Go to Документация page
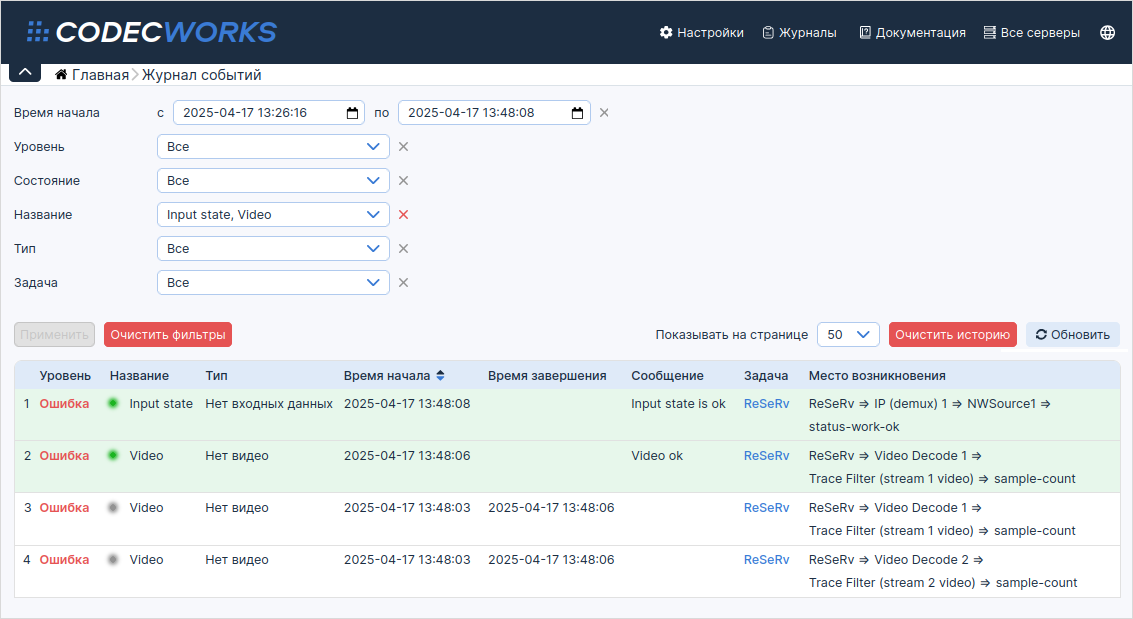This screenshot has width=1133, height=619. coord(912,32)
